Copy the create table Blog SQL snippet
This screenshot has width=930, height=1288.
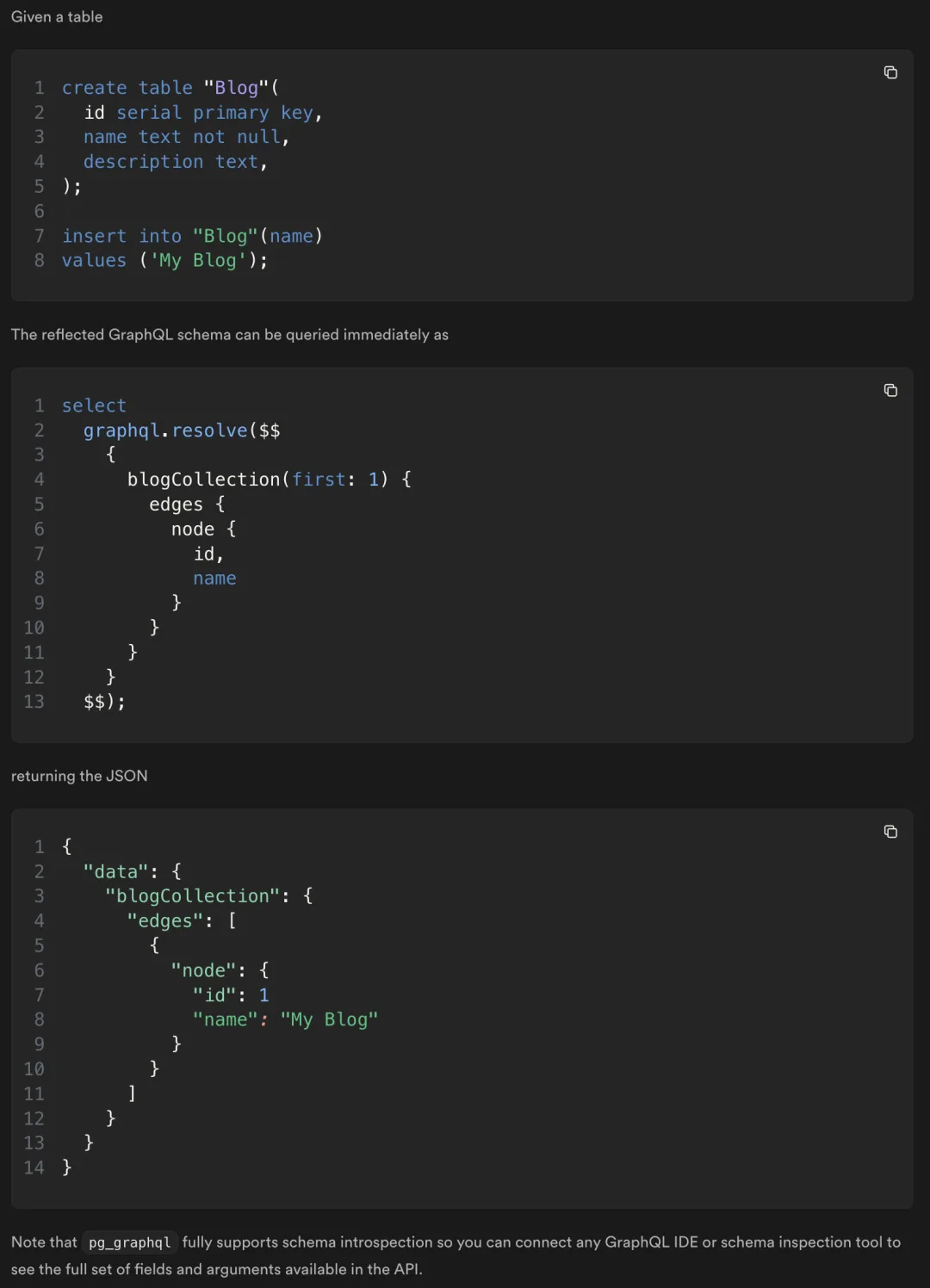[890, 72]
